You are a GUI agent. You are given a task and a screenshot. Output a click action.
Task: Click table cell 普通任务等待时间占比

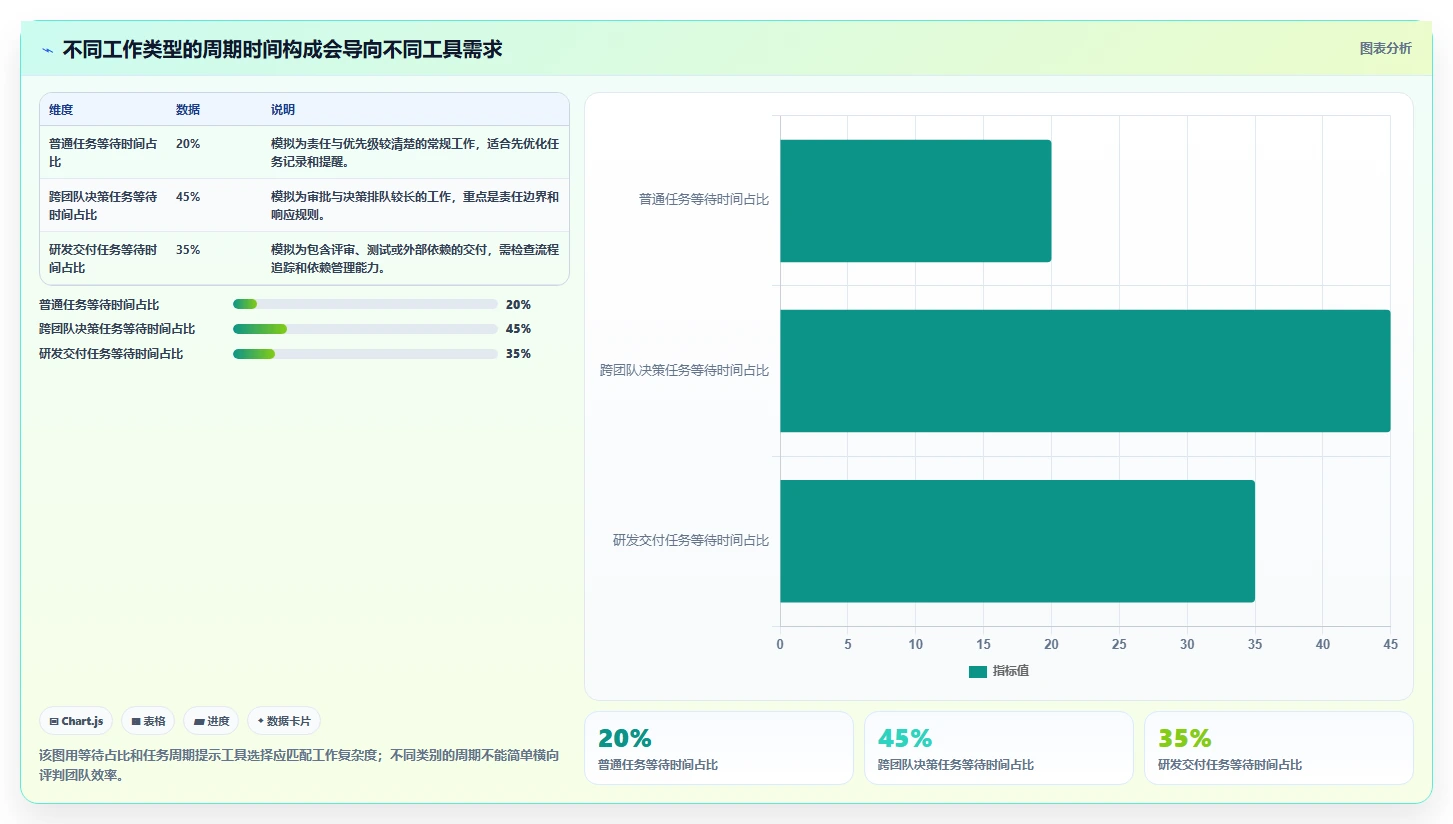[x=103, y=152]
